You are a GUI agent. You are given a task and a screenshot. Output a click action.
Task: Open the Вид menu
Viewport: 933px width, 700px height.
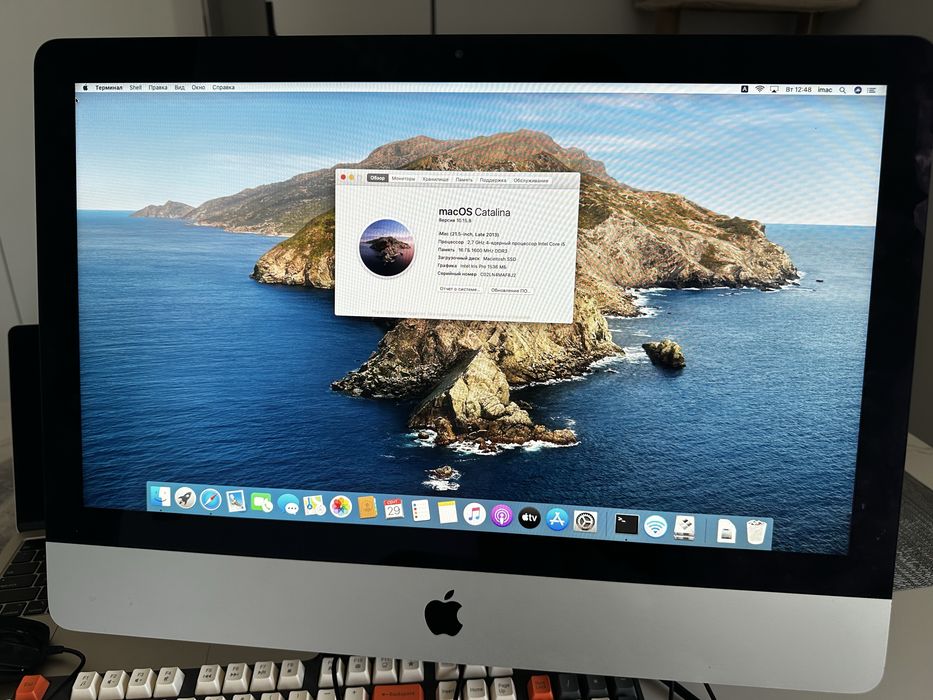[180, 88]
